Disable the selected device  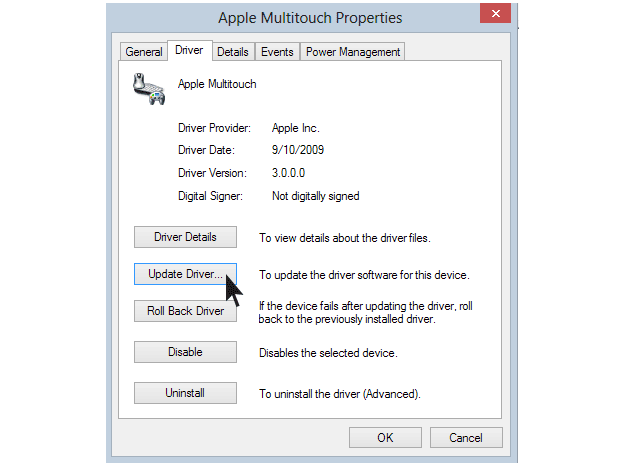click(185, 352)
